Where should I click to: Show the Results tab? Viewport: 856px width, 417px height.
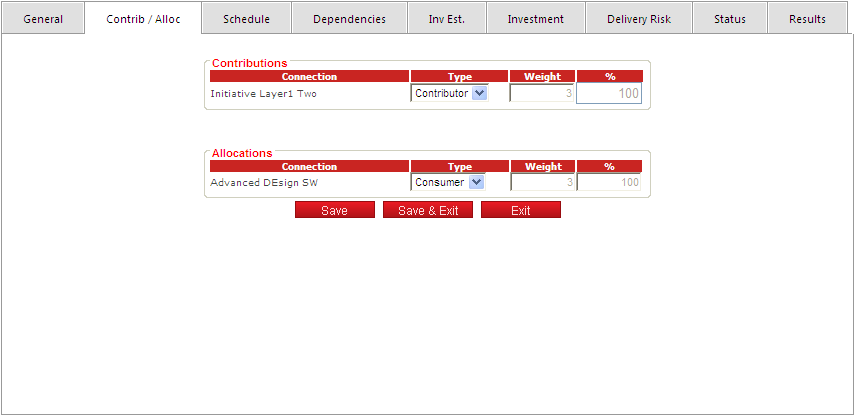807,19
